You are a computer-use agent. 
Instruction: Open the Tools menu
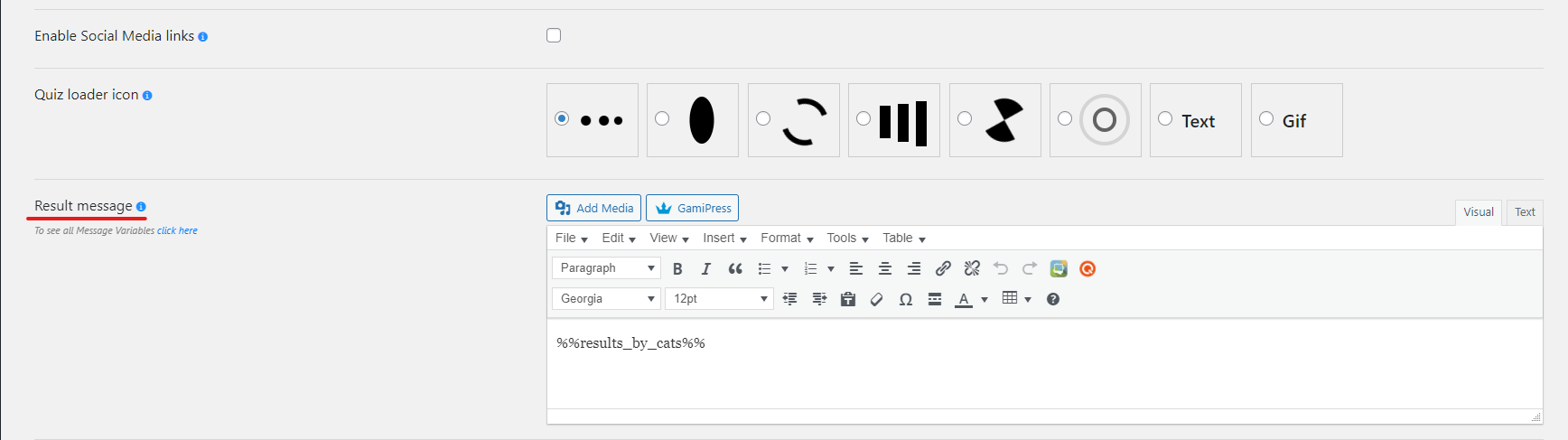tap(847, 239)
